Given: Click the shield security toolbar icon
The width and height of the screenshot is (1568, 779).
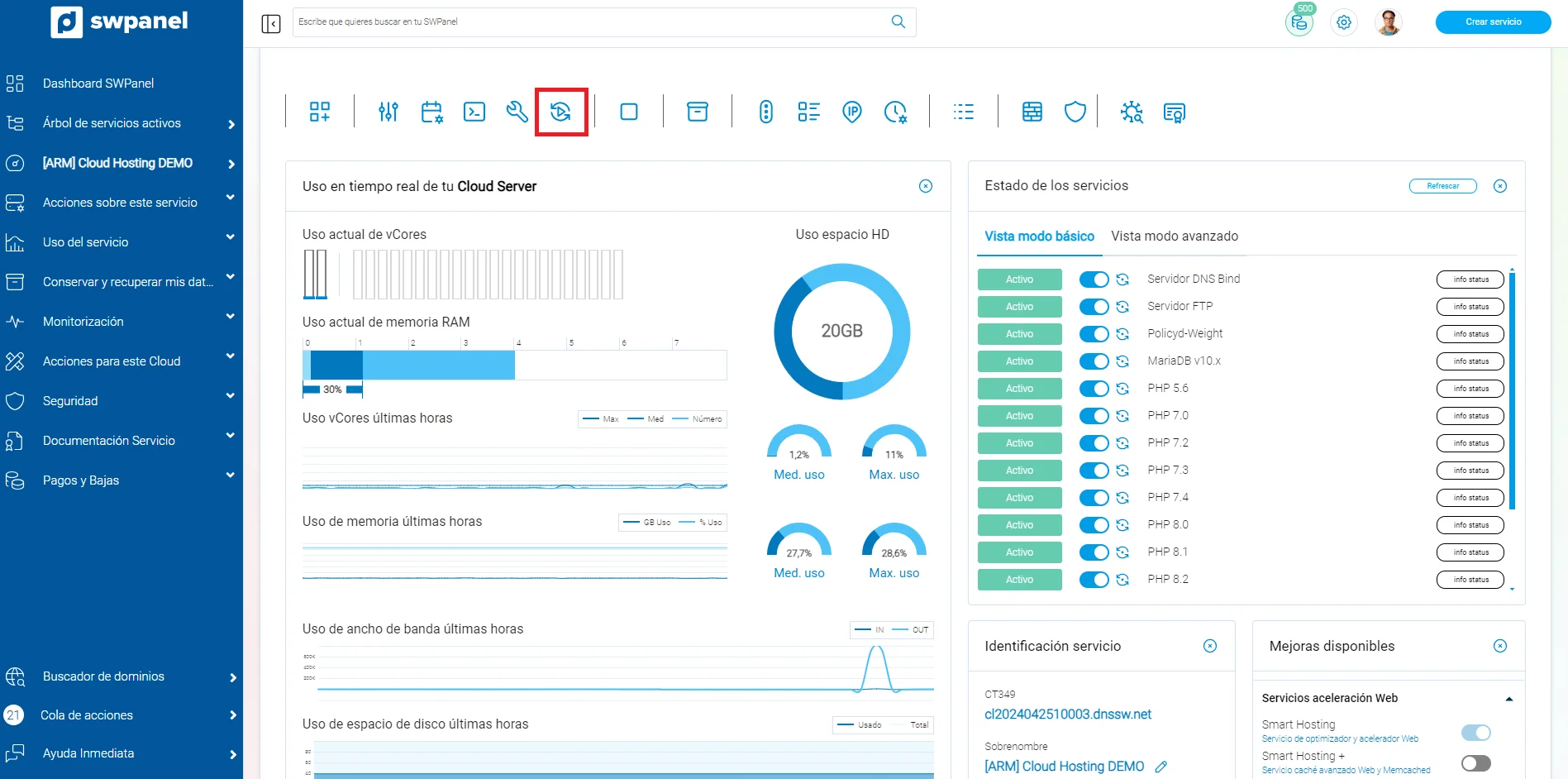Looking at the screenshot, I should (x=1075, y=112).
